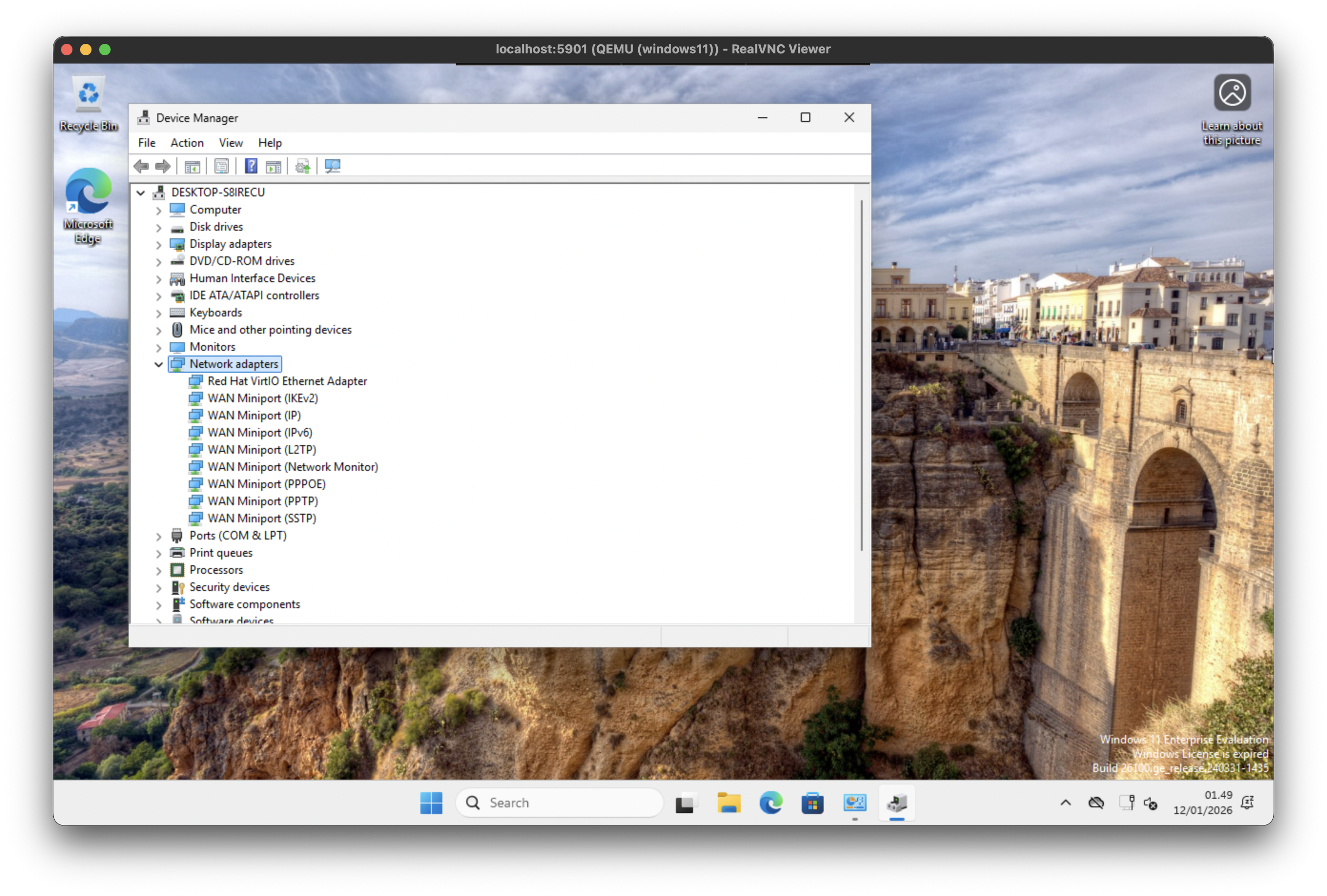This screenshot has width=1327, height=896.
Task: Click the taskbar Search box
Action: 560,803
